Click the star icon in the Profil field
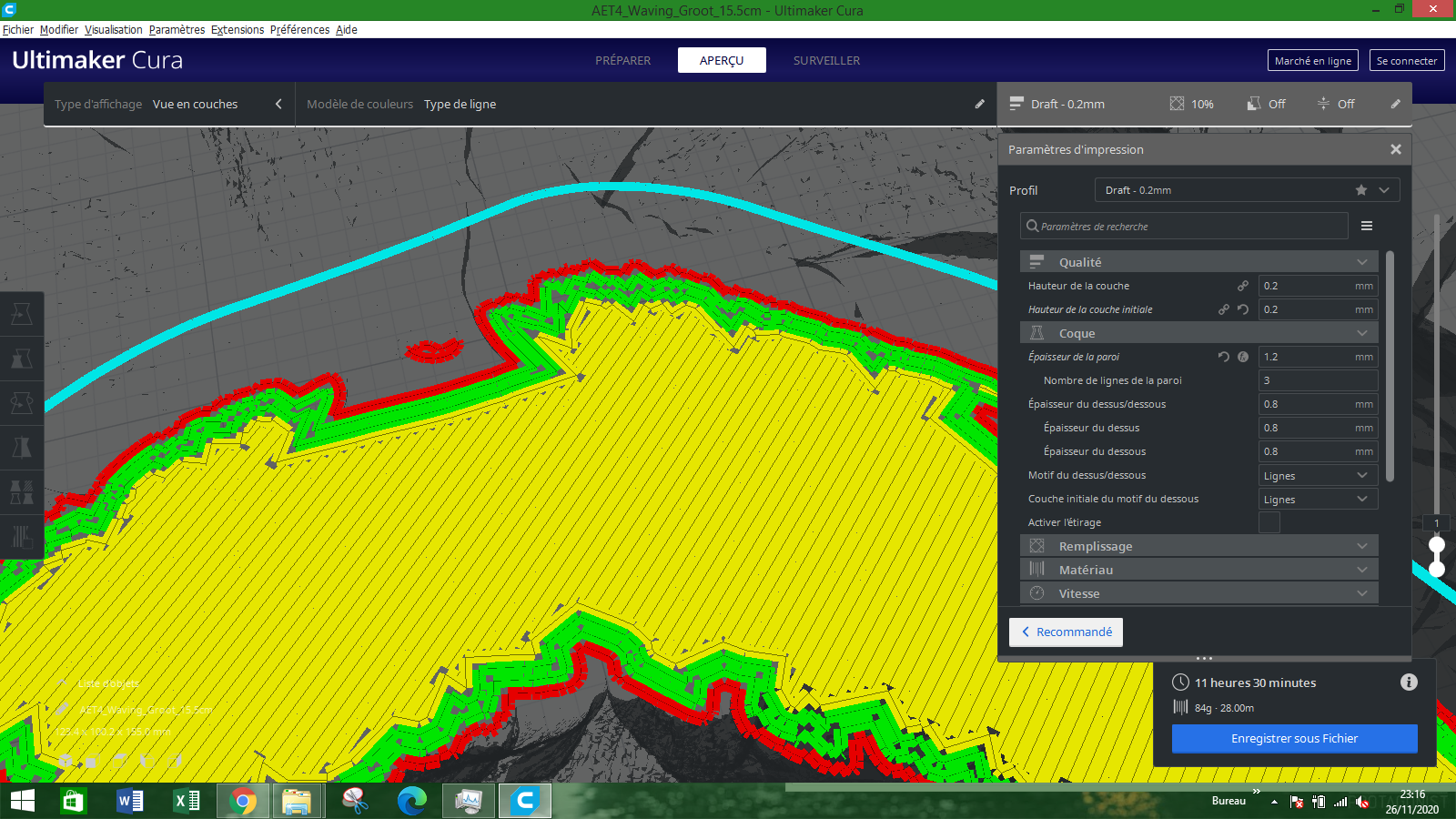Viewport: 1456px width, 819px height. 1361,190
